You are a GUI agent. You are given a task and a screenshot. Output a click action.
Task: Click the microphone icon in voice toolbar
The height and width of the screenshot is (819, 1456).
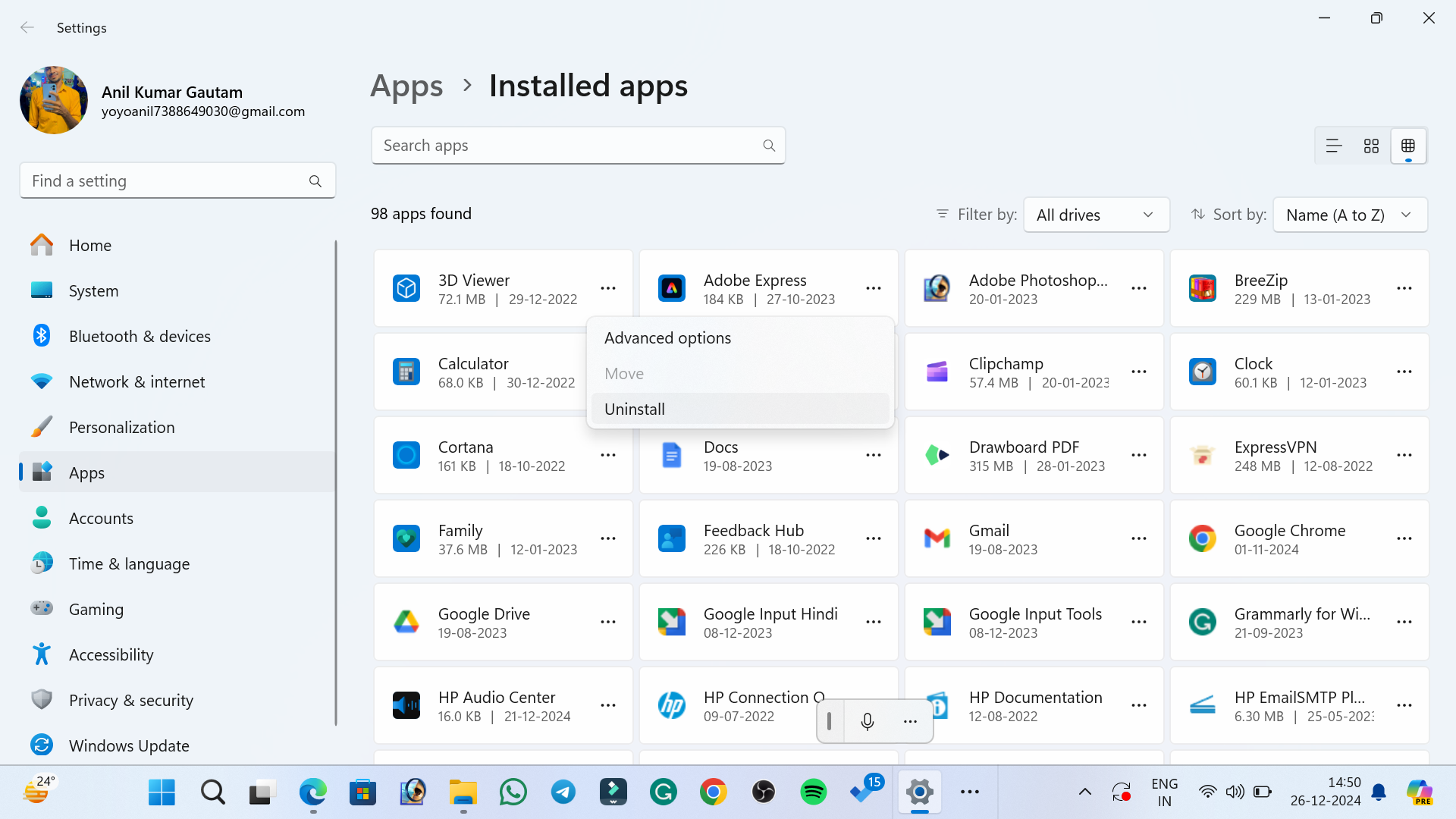[x=868, y=721]
